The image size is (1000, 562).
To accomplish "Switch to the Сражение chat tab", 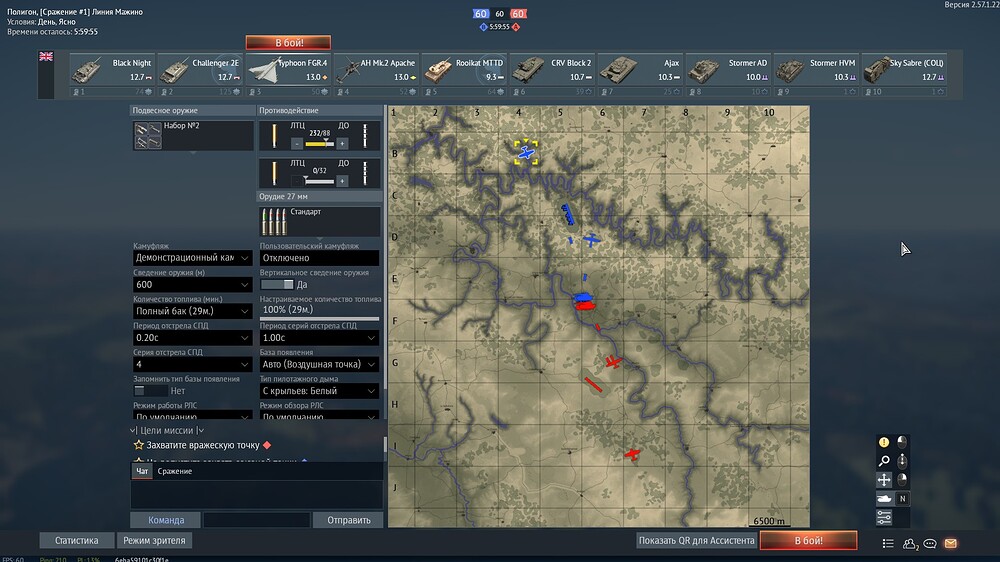I will 175,471.
